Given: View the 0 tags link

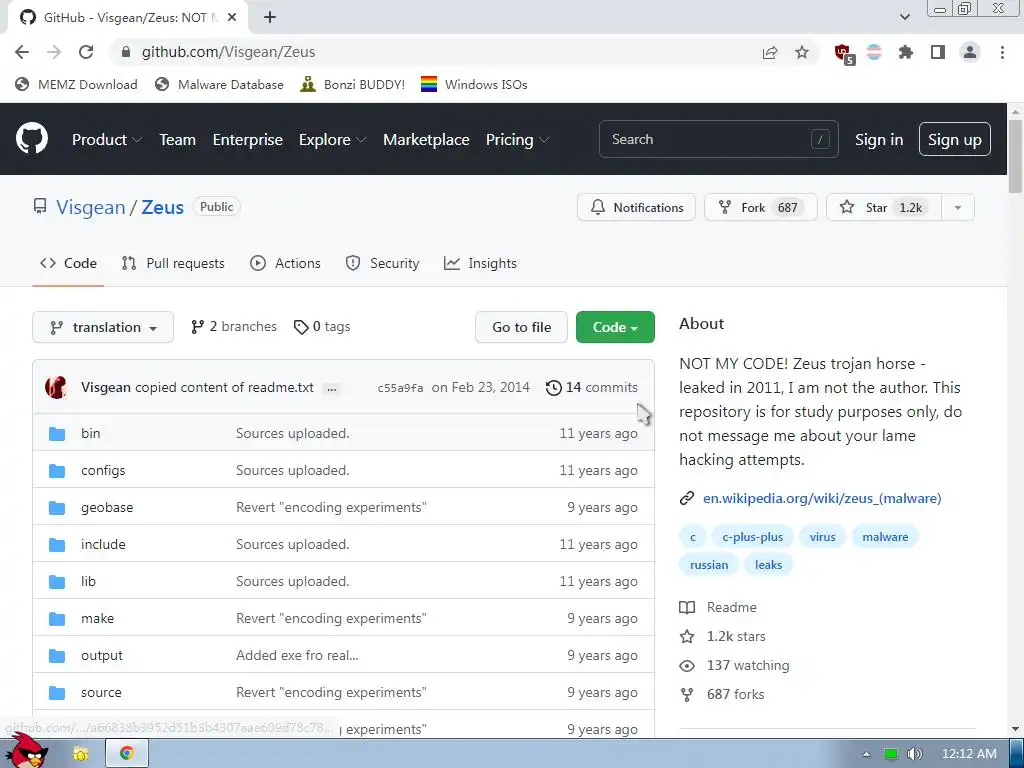Looking at the screenshot, I should [322, 327].
